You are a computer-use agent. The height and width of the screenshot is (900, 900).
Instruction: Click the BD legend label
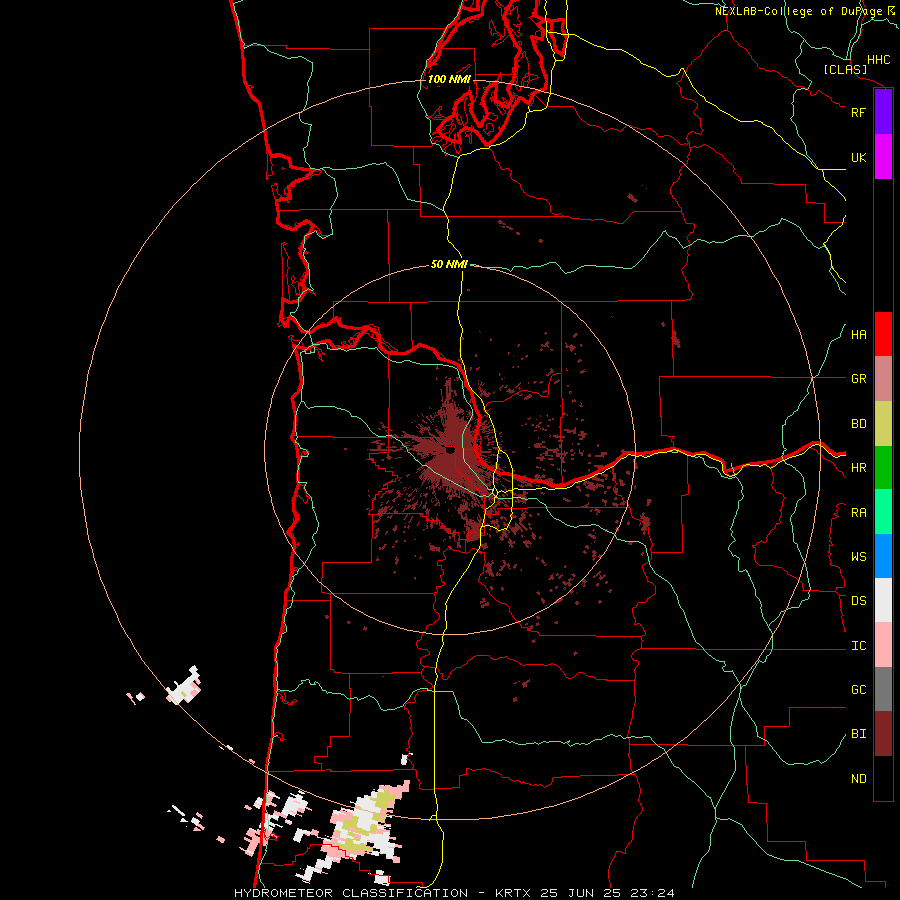pyautogui.click(x=858, y=424)
